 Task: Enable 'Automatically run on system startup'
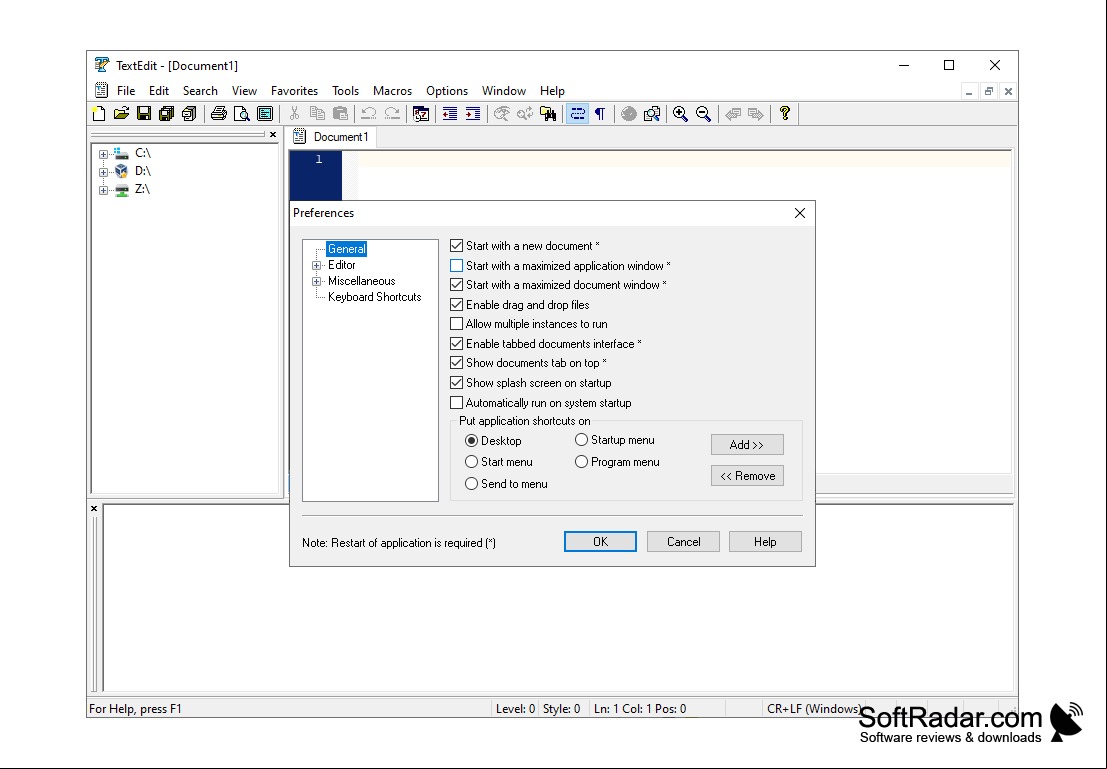pos(457,403)
